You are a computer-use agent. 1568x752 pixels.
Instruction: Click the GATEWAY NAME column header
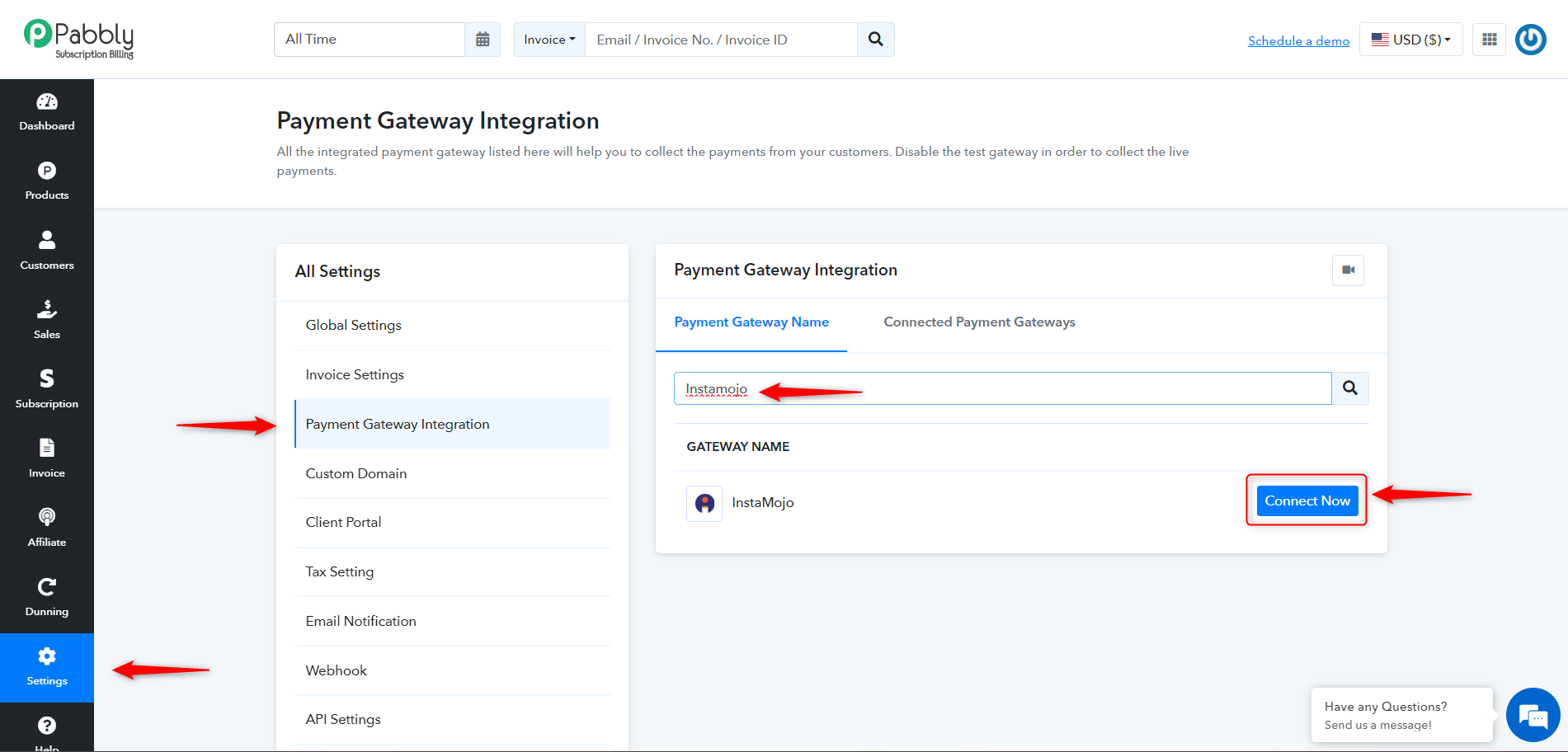coord(737,447)
